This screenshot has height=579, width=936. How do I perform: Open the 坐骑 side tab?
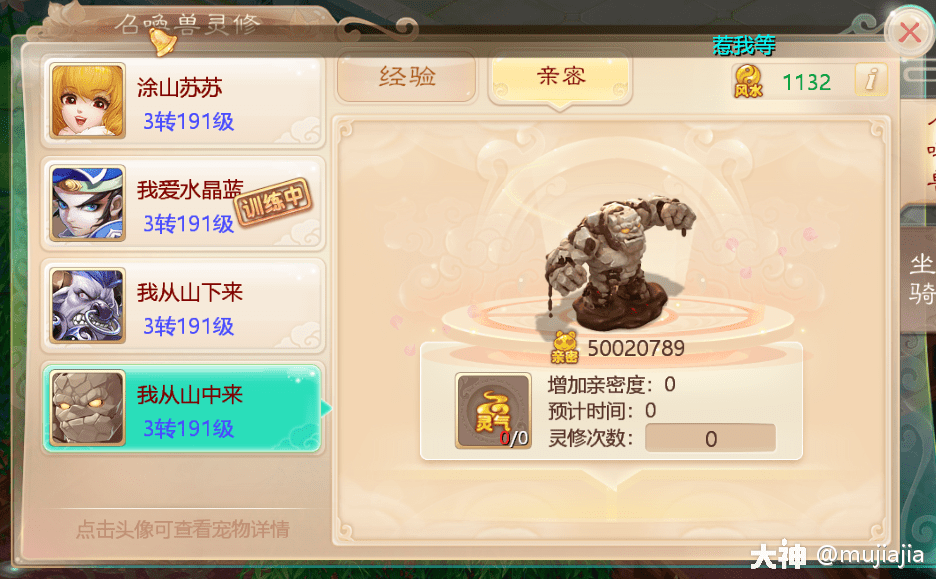921,279
